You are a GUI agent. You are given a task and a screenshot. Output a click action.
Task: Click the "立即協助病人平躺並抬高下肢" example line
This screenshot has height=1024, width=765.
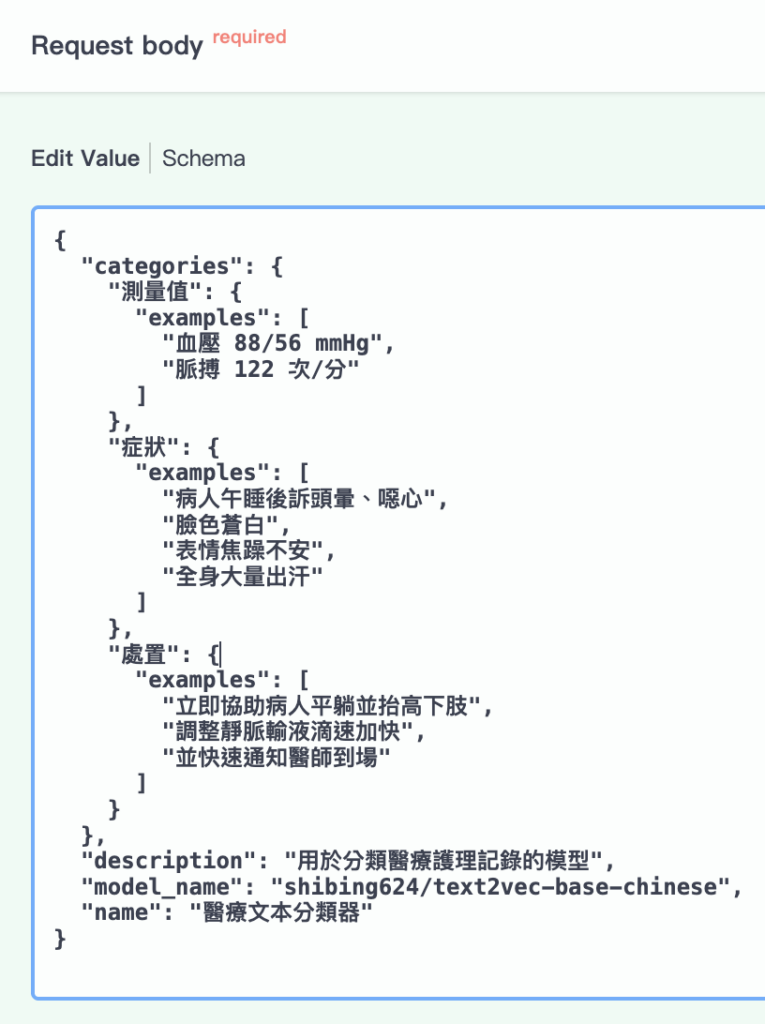tap(328, 706)
